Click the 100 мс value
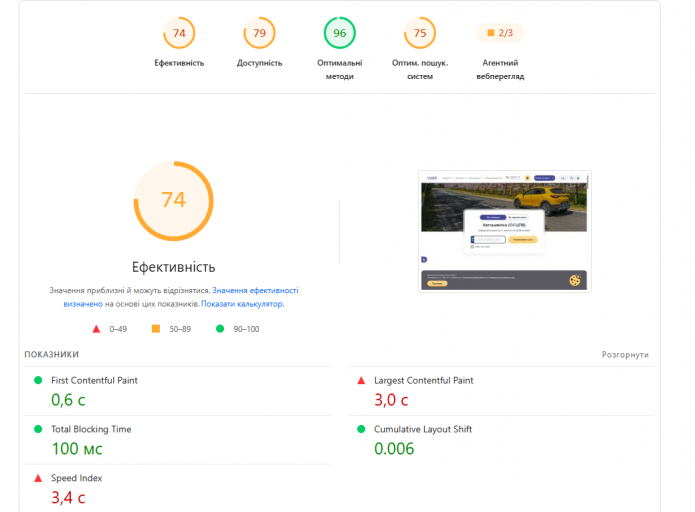695x512 pixels. [x=77, y=449]
